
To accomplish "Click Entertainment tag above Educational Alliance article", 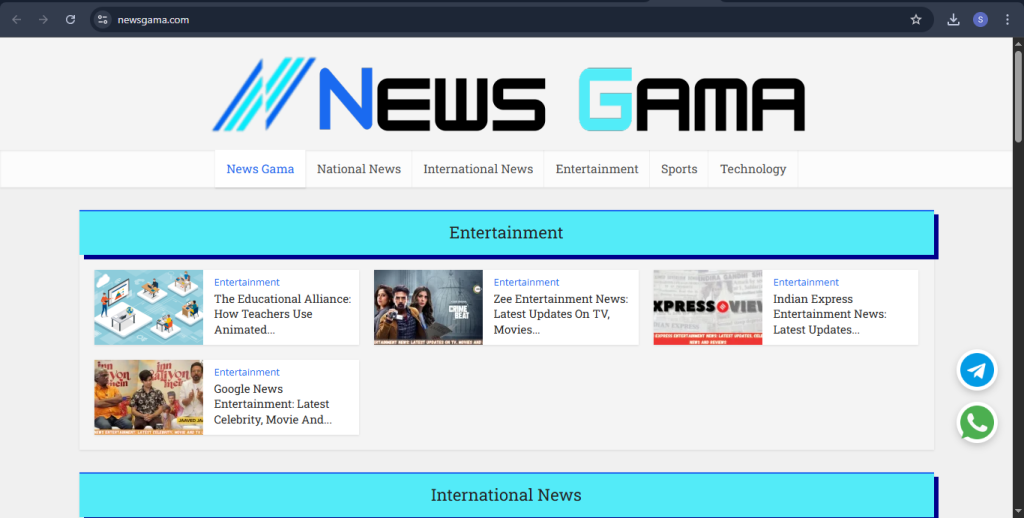I will 247,282.
